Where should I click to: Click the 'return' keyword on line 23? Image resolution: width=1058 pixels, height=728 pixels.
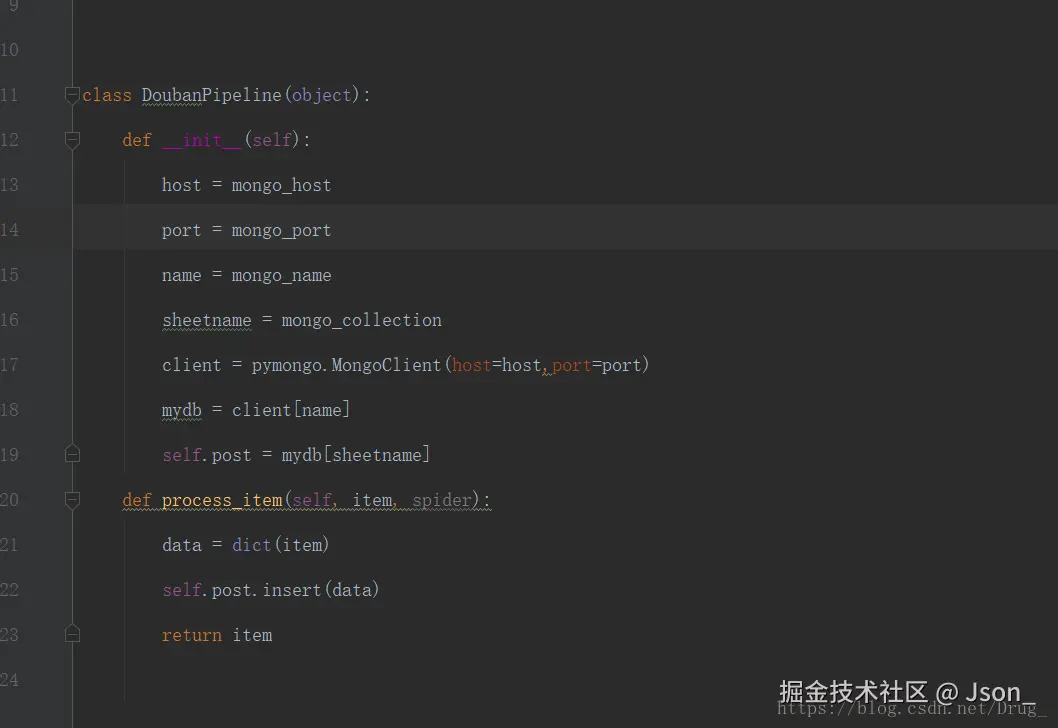[192, 636]
